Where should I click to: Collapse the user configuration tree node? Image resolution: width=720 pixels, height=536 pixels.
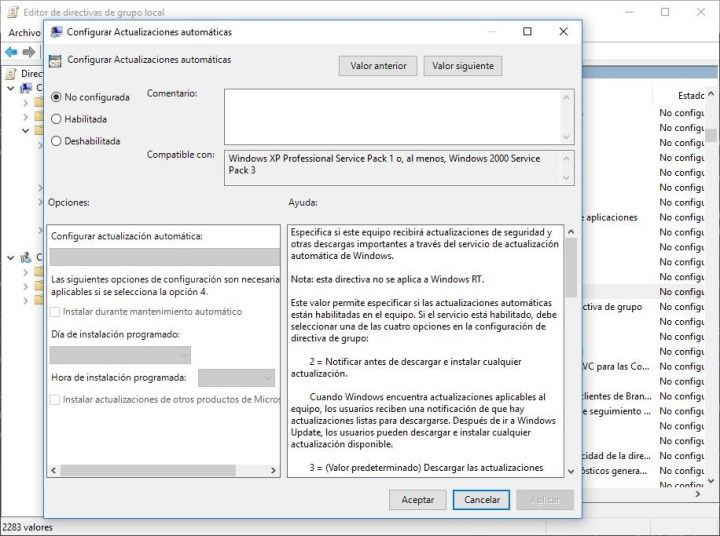(x=10, y=257)
